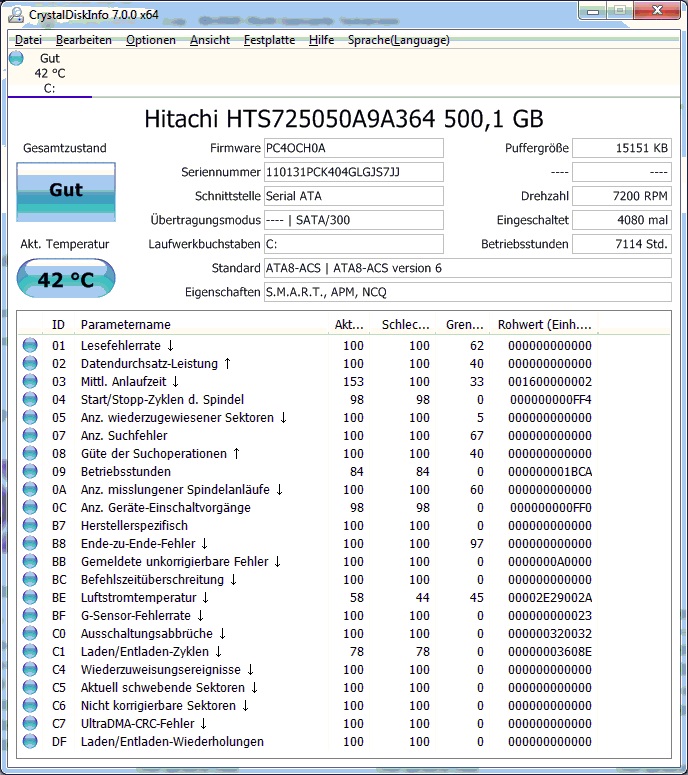Click status orb for misslungener Spindelanläufe row
Screen dimensions: 688x775
coord(30,489)
